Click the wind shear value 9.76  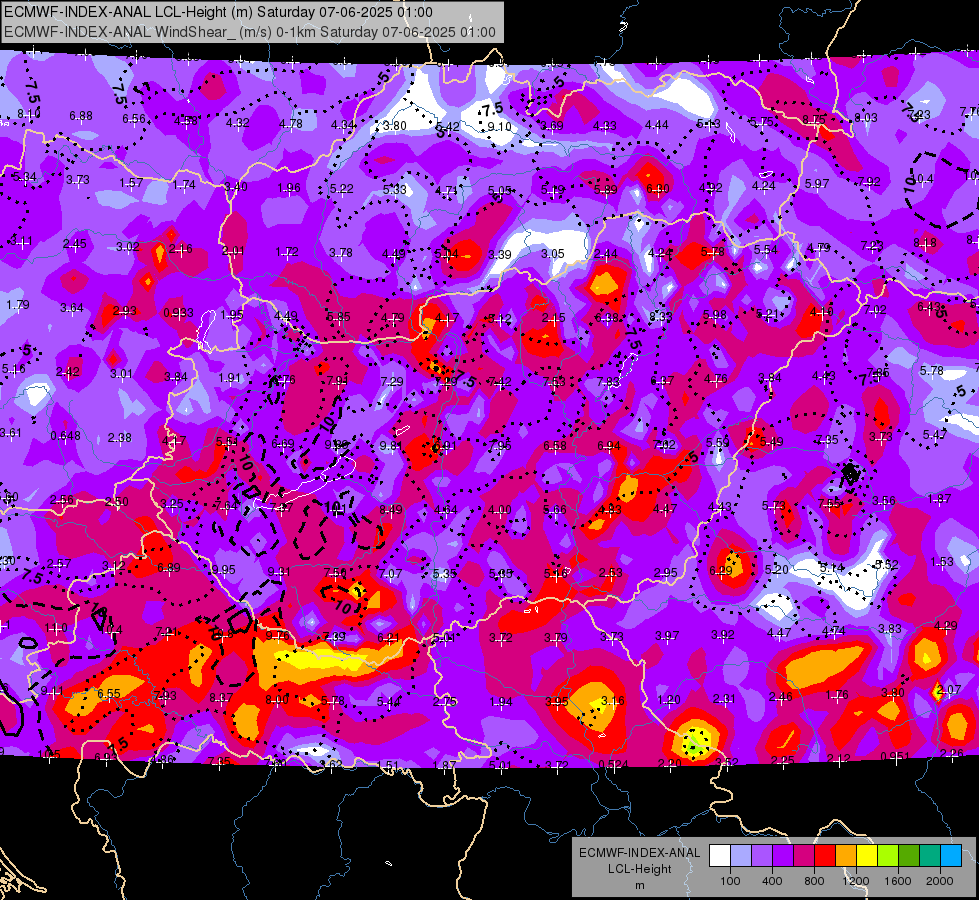pyautogui.click(x=277, y=635)
